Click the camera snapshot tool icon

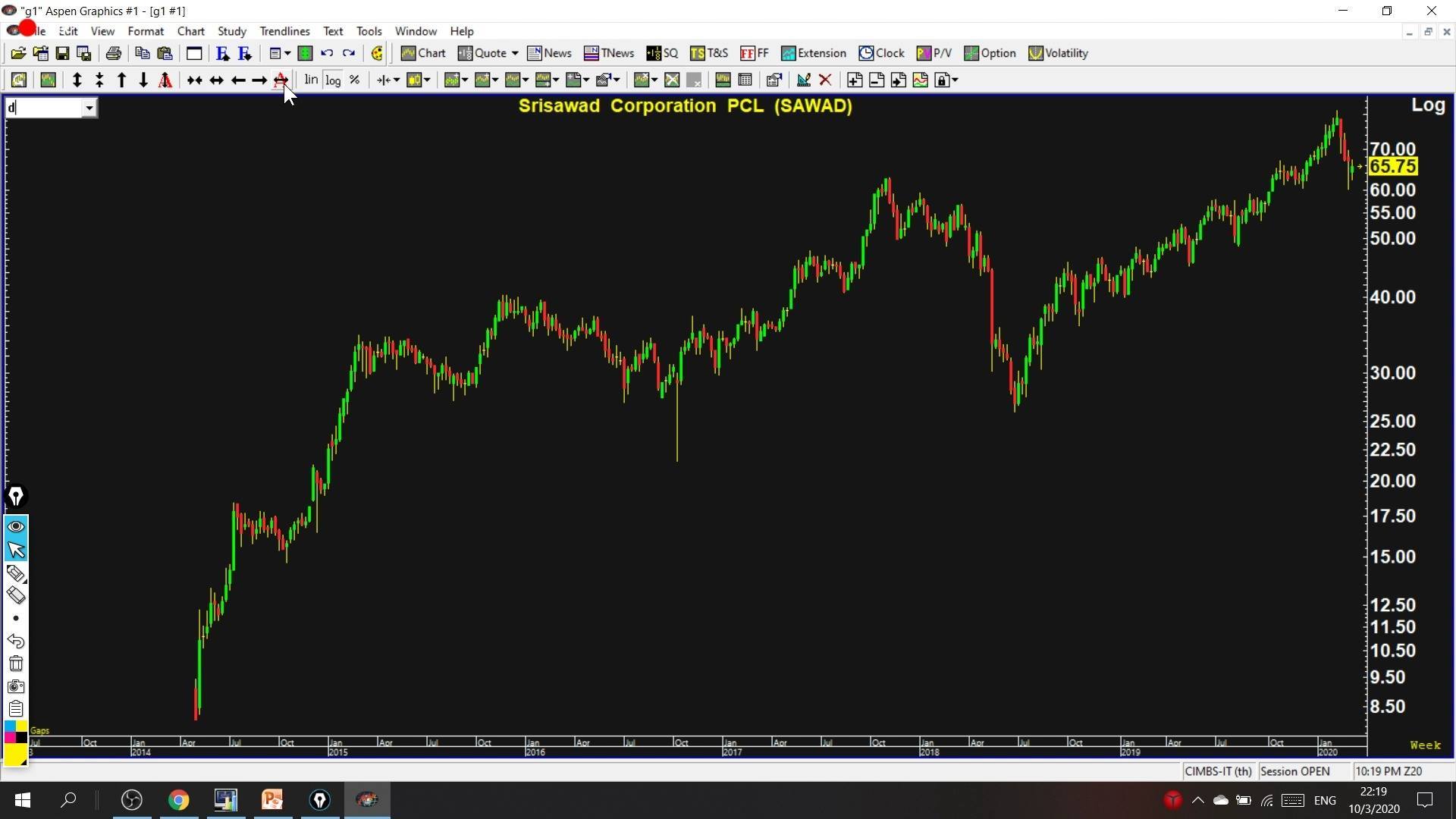16,687
